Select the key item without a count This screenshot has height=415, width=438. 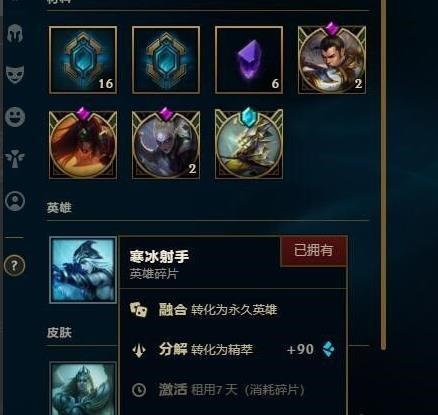click(x=166, y=60)
